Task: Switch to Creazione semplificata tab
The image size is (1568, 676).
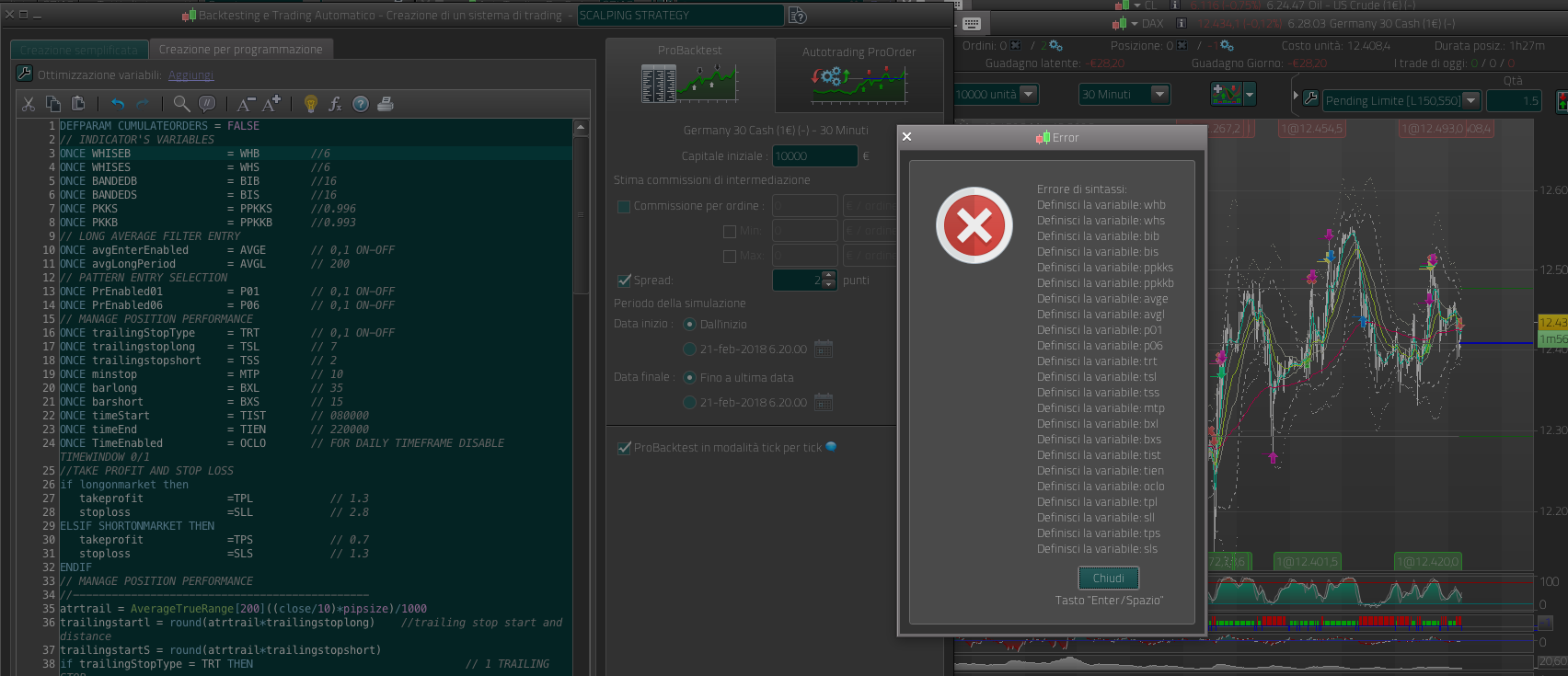Action: point(79,50)
